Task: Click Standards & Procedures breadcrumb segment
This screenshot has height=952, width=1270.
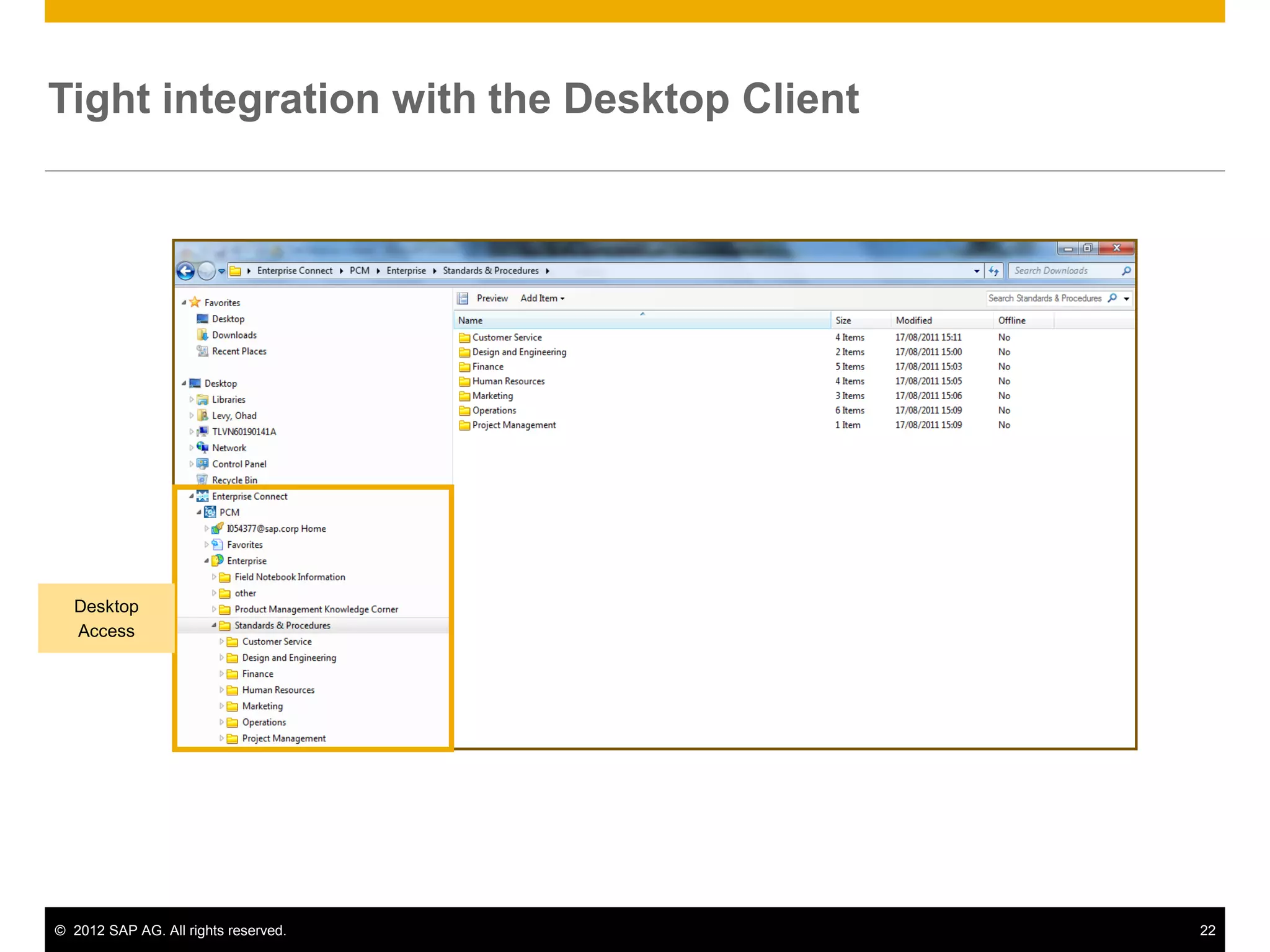Action: (x=491, y=271)
